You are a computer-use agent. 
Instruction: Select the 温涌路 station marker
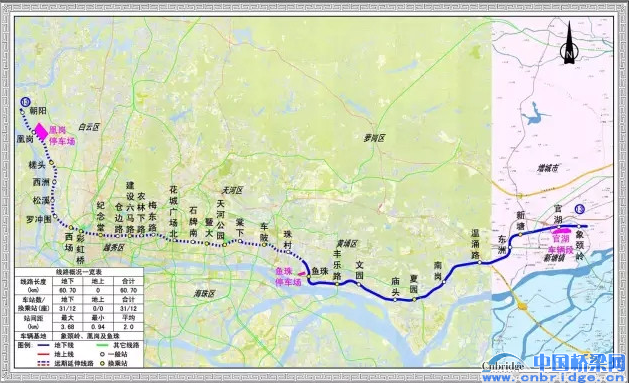click(x=479, y=262)
